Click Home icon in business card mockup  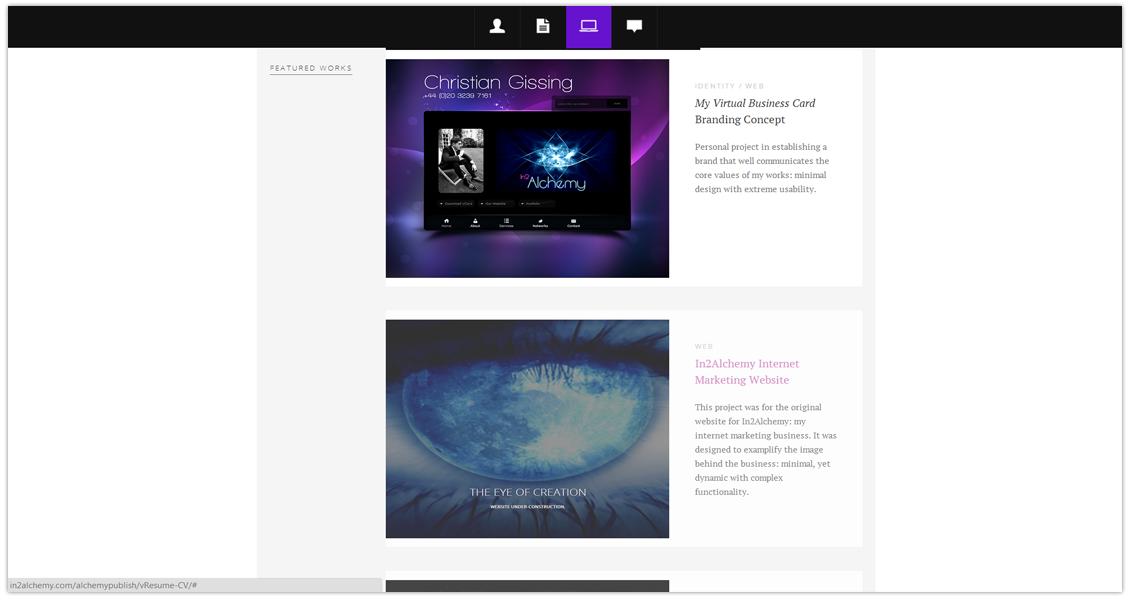point(446,222)
